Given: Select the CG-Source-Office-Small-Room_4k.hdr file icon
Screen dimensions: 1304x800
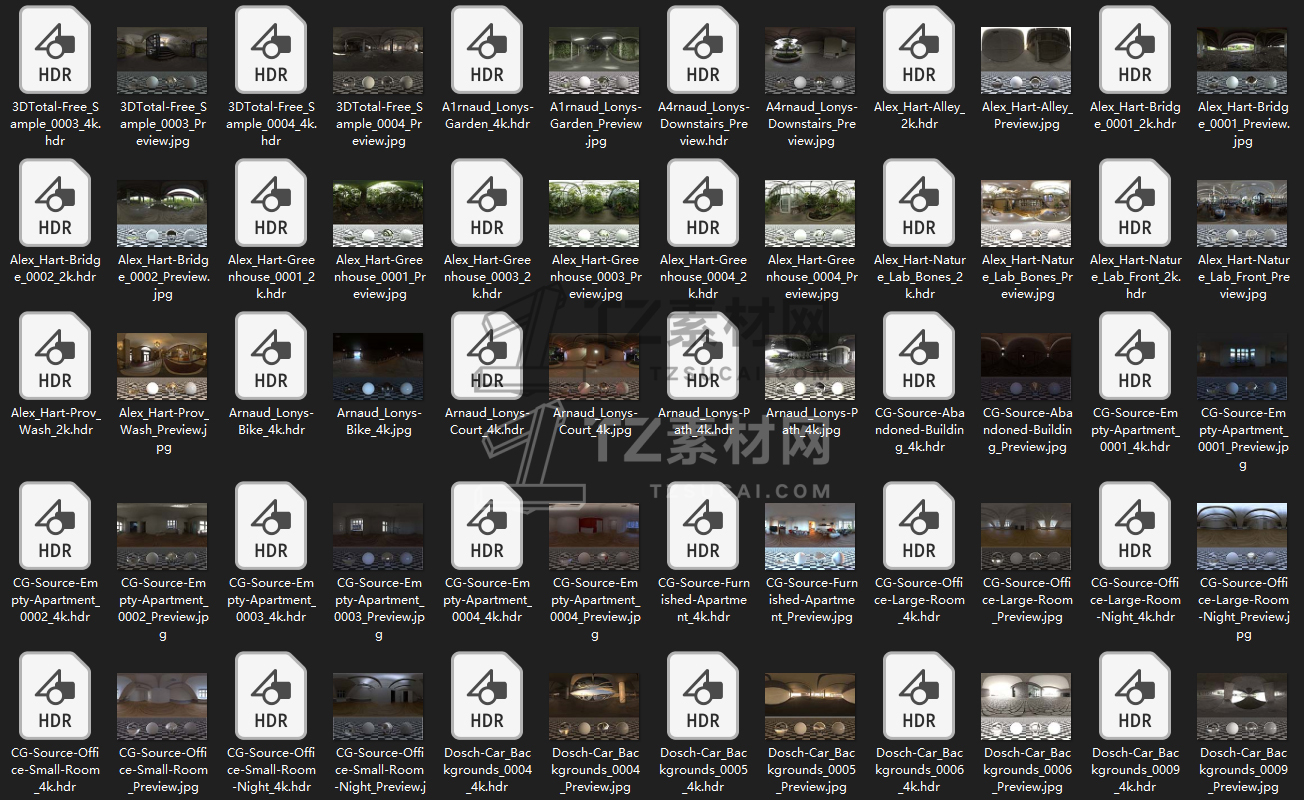Looking at the screenshot, I should click(x=55, y=696).
